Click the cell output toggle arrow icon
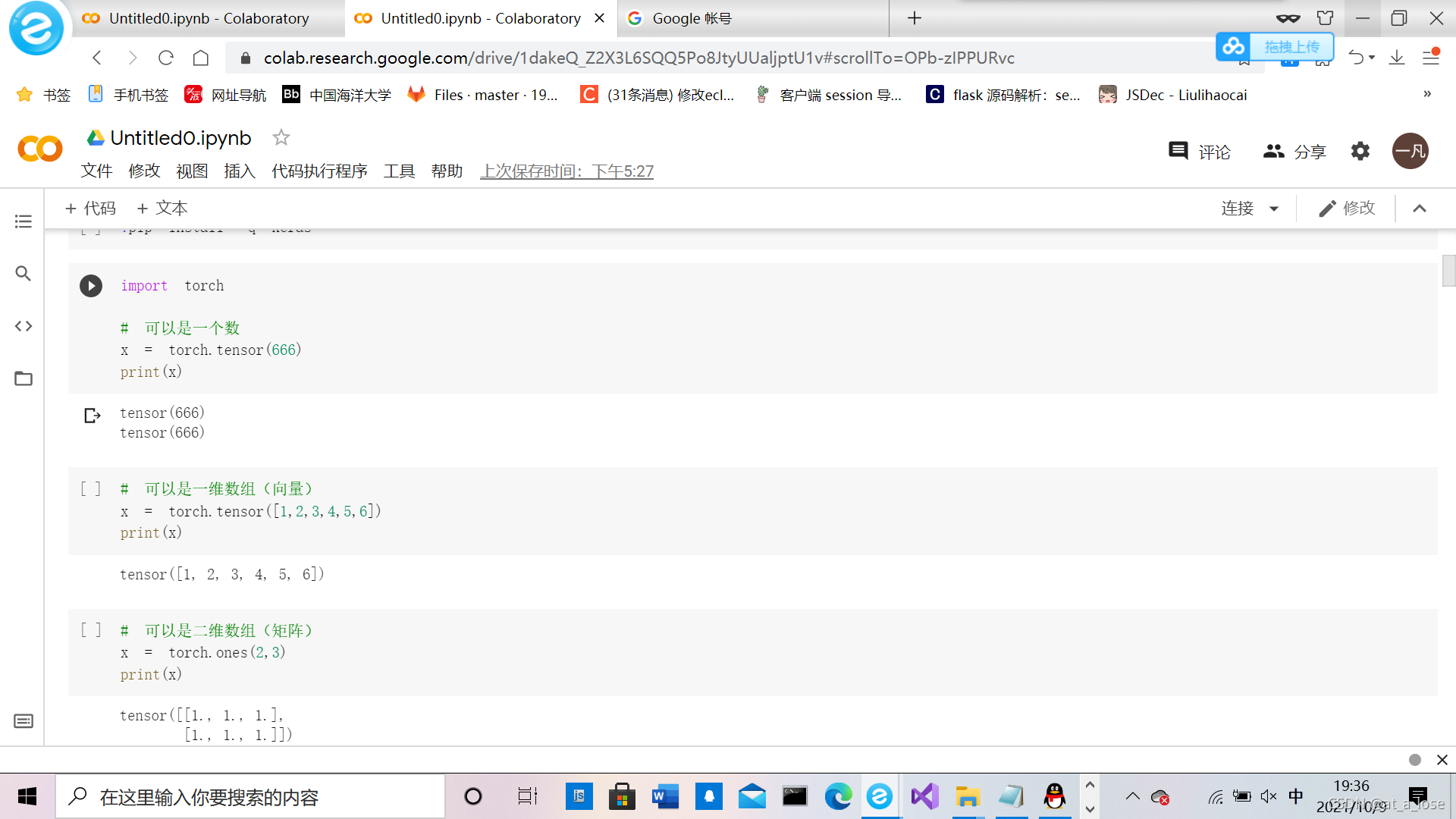The image size is (1456, 819). coord(92,416)
